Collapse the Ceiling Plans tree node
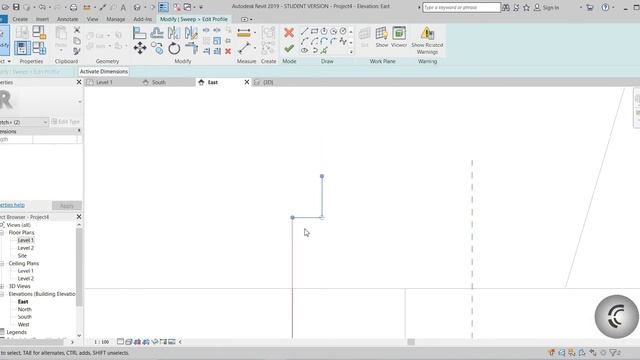The height and width of the screenshot is (360, 640). pos(2,264)
